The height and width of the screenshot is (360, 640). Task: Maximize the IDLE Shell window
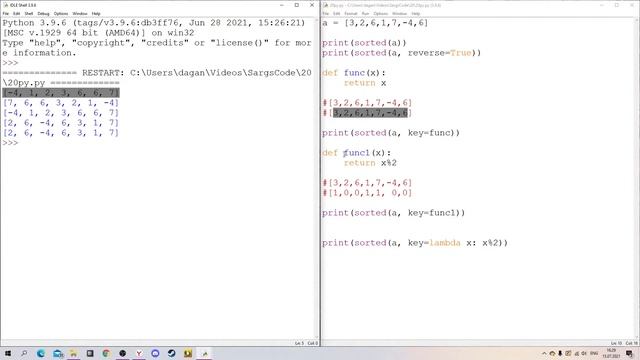tap(297, 5)
